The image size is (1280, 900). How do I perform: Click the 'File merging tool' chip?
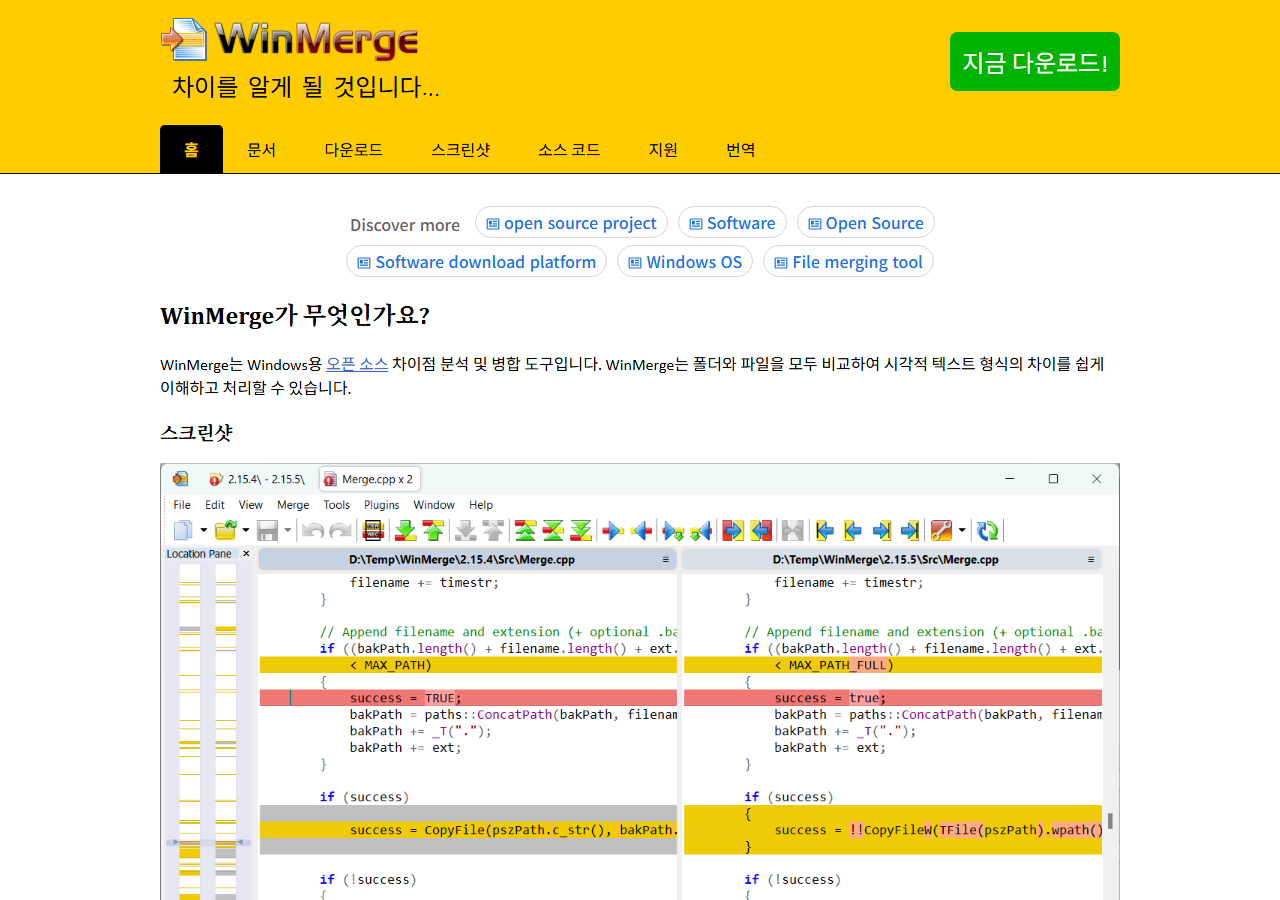tap(848, 262)
